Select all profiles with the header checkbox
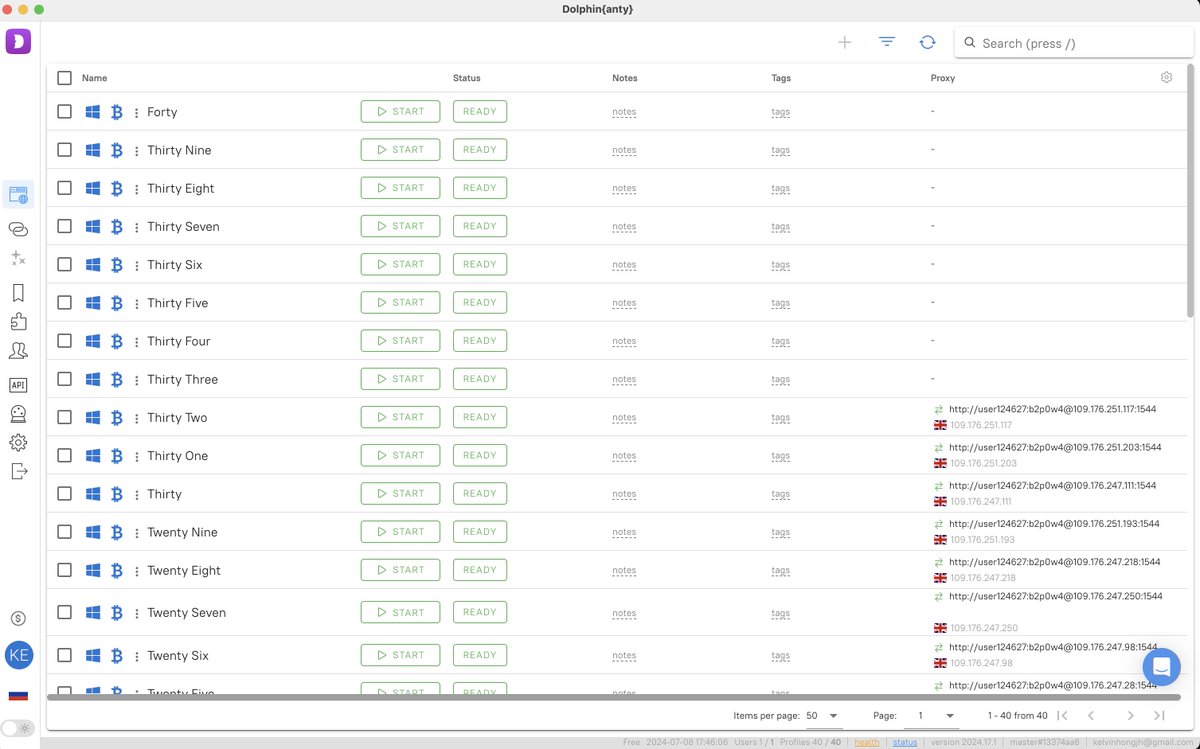Image resolution: width=1200 pixels, height=749 pixels. [64, 77]
